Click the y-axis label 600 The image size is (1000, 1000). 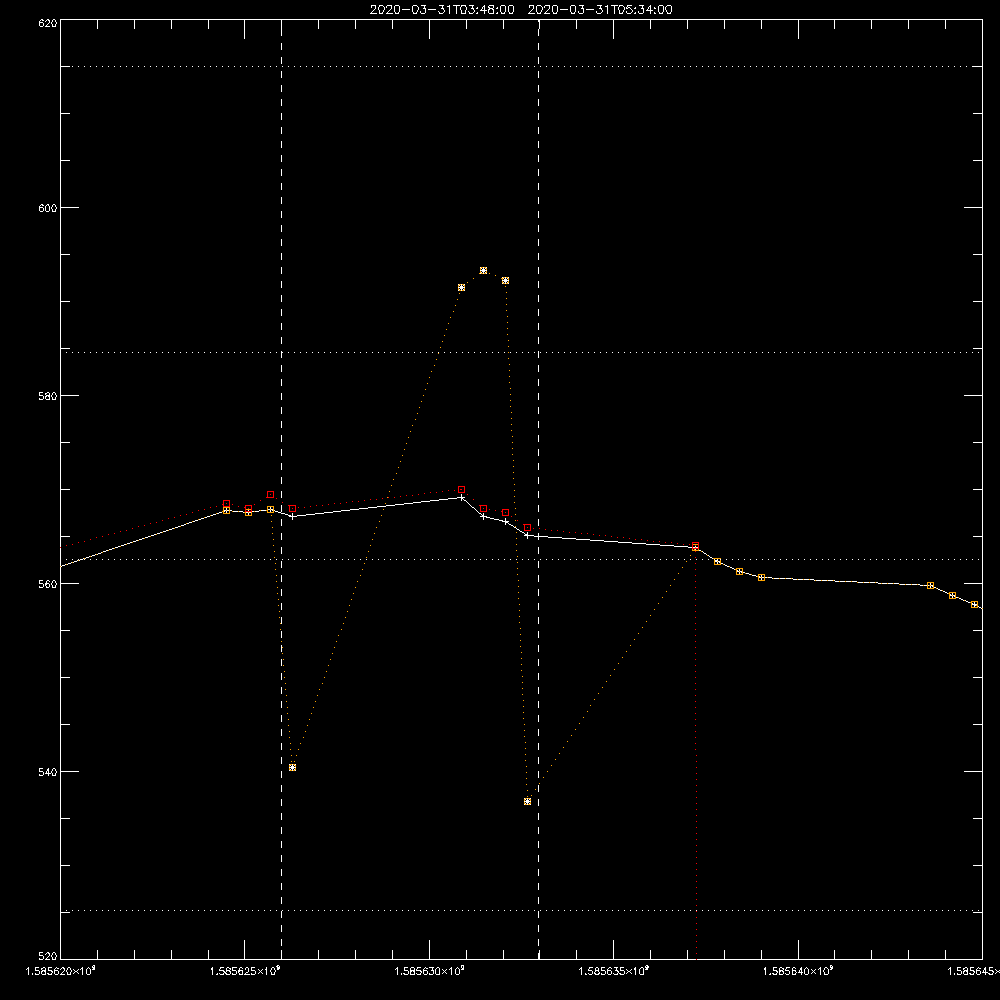(48, 208)
